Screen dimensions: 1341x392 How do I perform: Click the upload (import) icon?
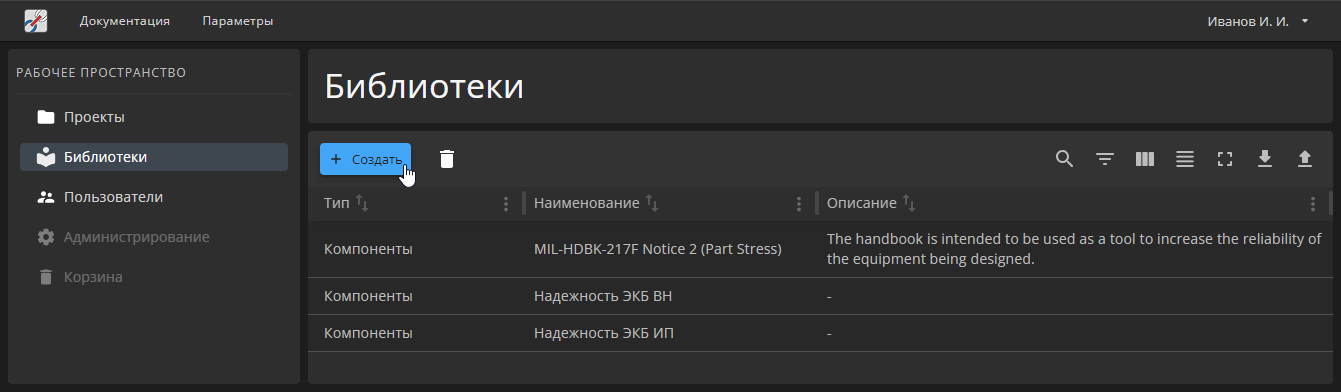[x=1304, y=159]
